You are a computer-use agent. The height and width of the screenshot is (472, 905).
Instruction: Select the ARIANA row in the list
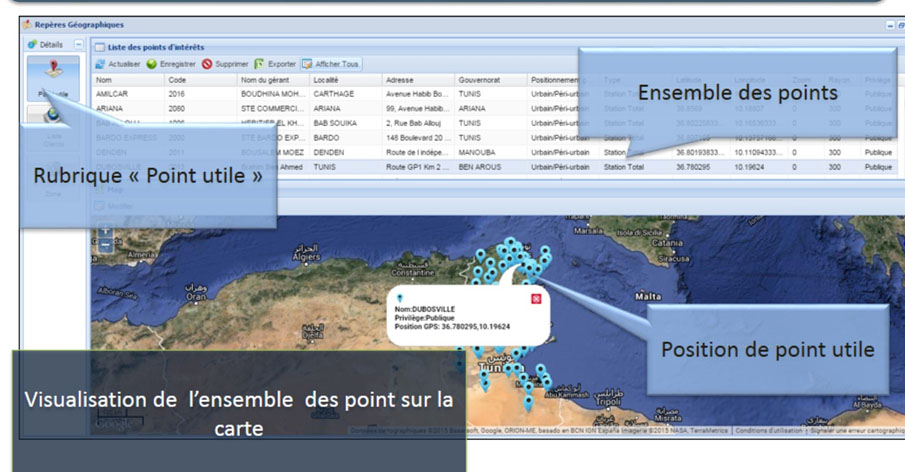(110, 108)
